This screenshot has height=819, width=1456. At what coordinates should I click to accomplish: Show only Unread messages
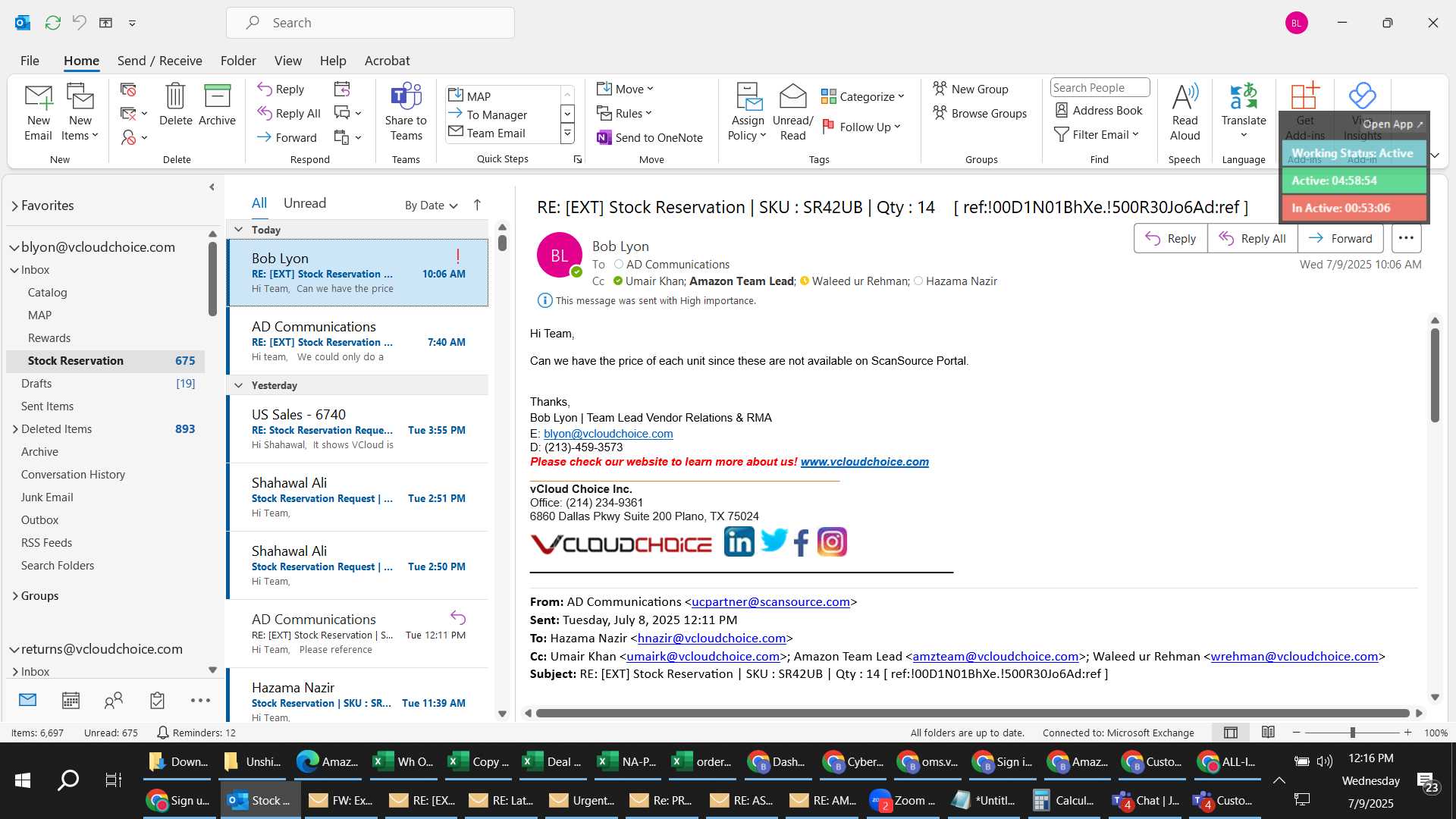tap(305, 203)
